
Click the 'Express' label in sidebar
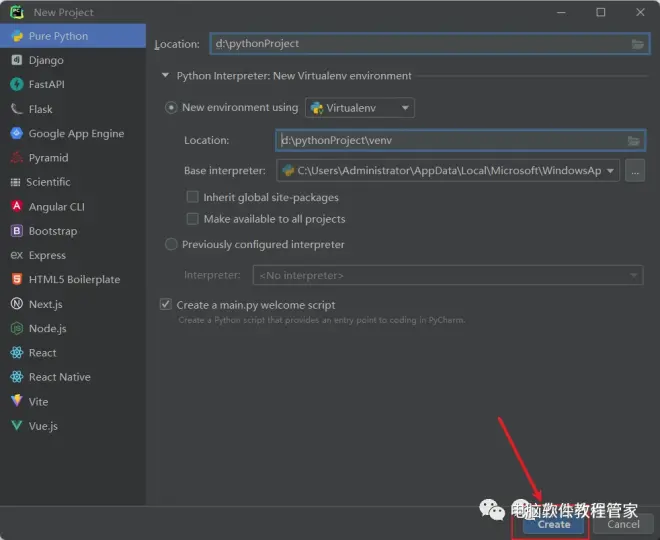pyautogui.click(x=47, y=255)
